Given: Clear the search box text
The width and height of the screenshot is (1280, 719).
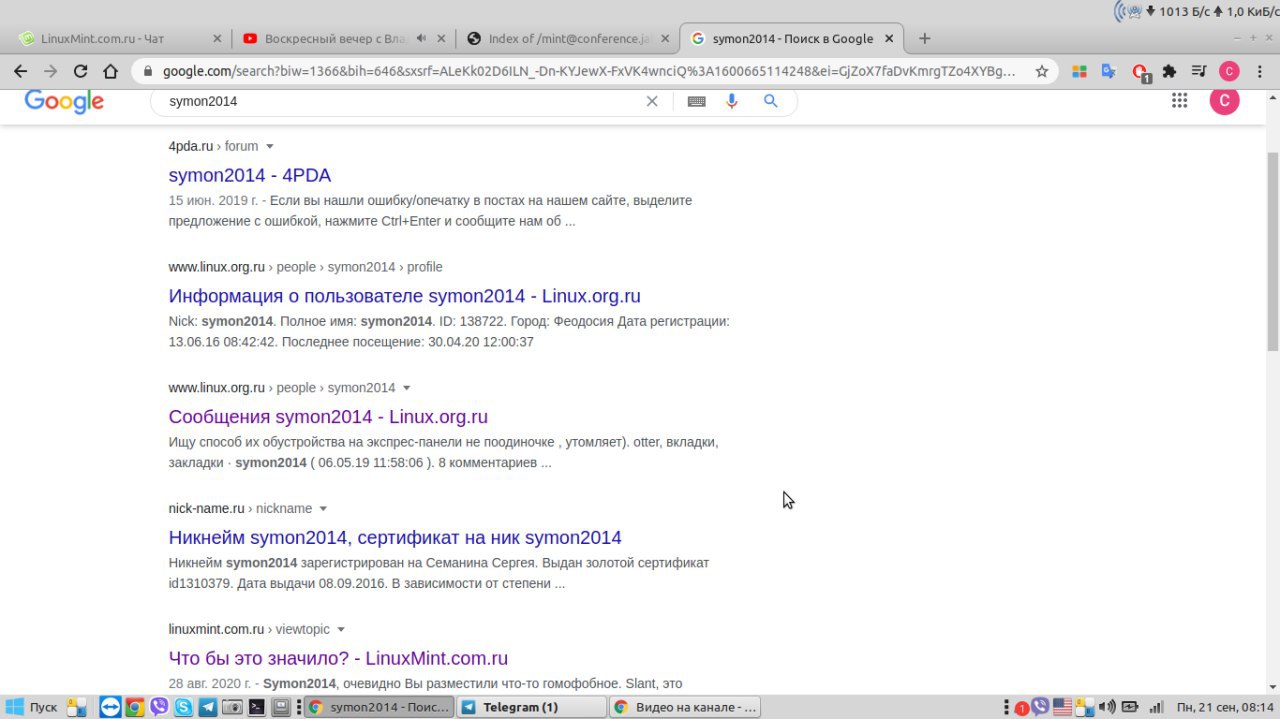Looking at the screenshot, I should pyautogui.click(x=652, y=101).
